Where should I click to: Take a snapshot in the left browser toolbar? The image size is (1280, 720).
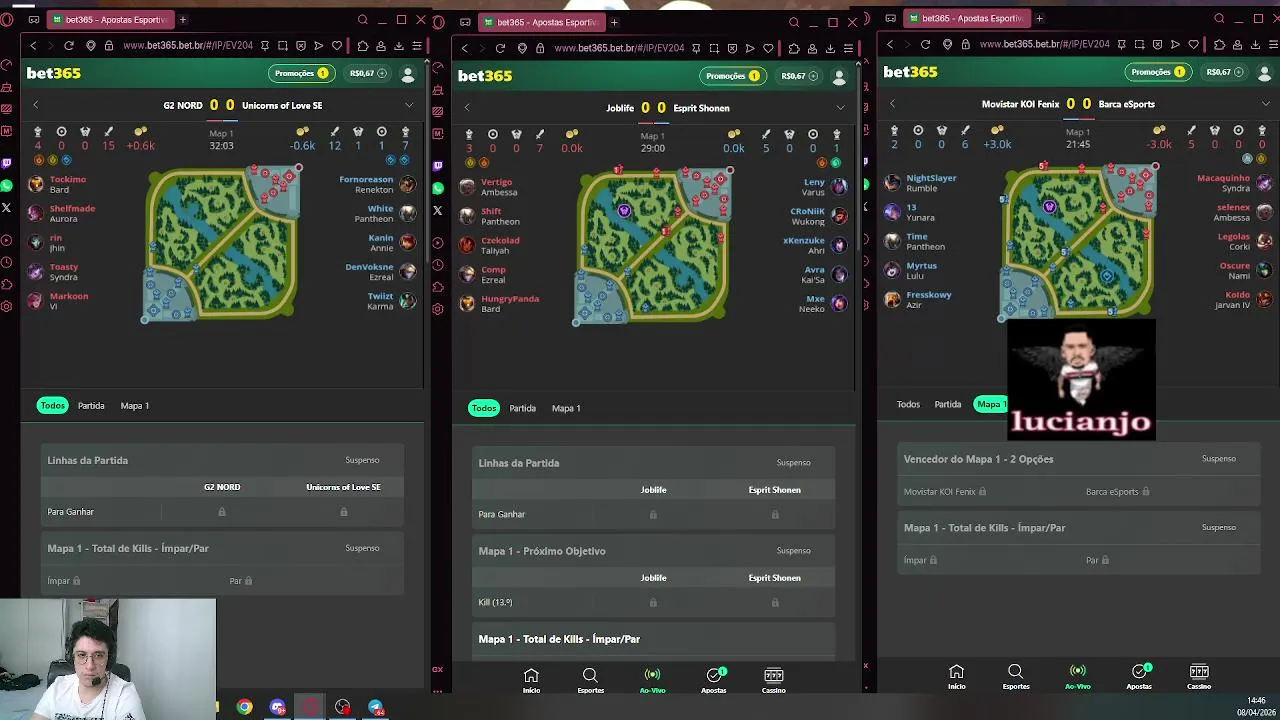283,45
